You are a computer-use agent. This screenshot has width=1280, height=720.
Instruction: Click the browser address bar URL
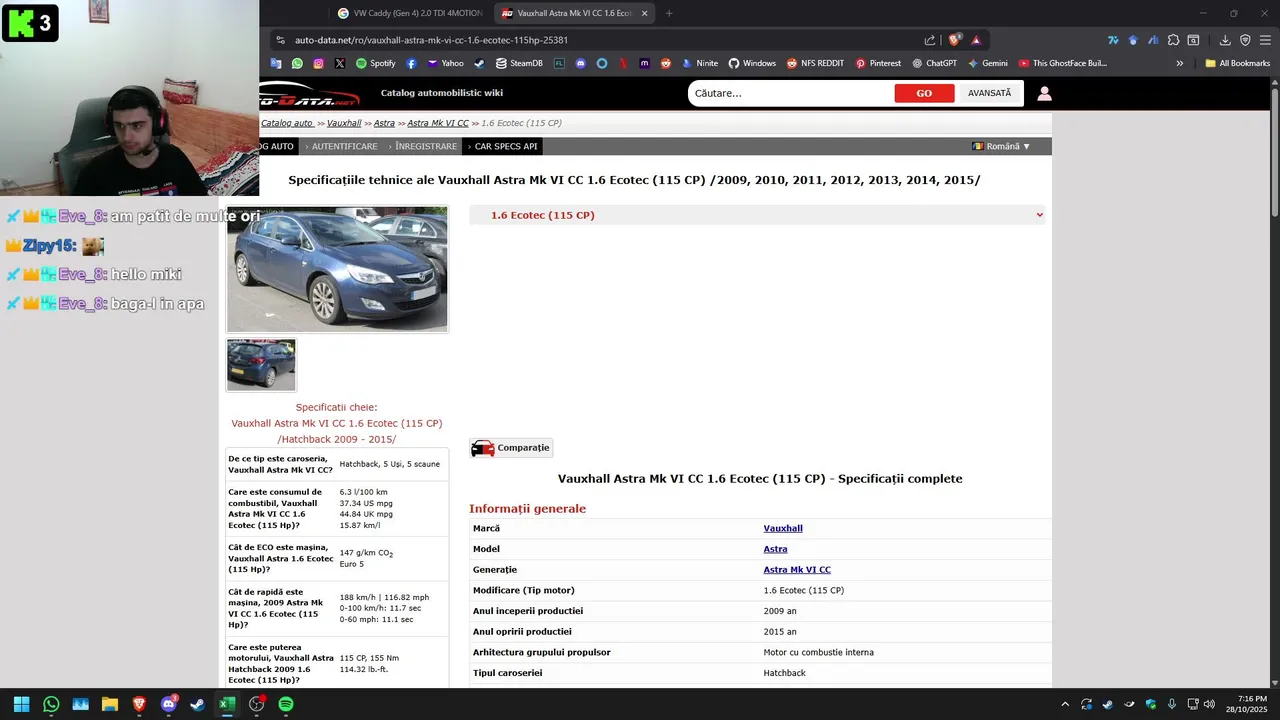point(431,40)
